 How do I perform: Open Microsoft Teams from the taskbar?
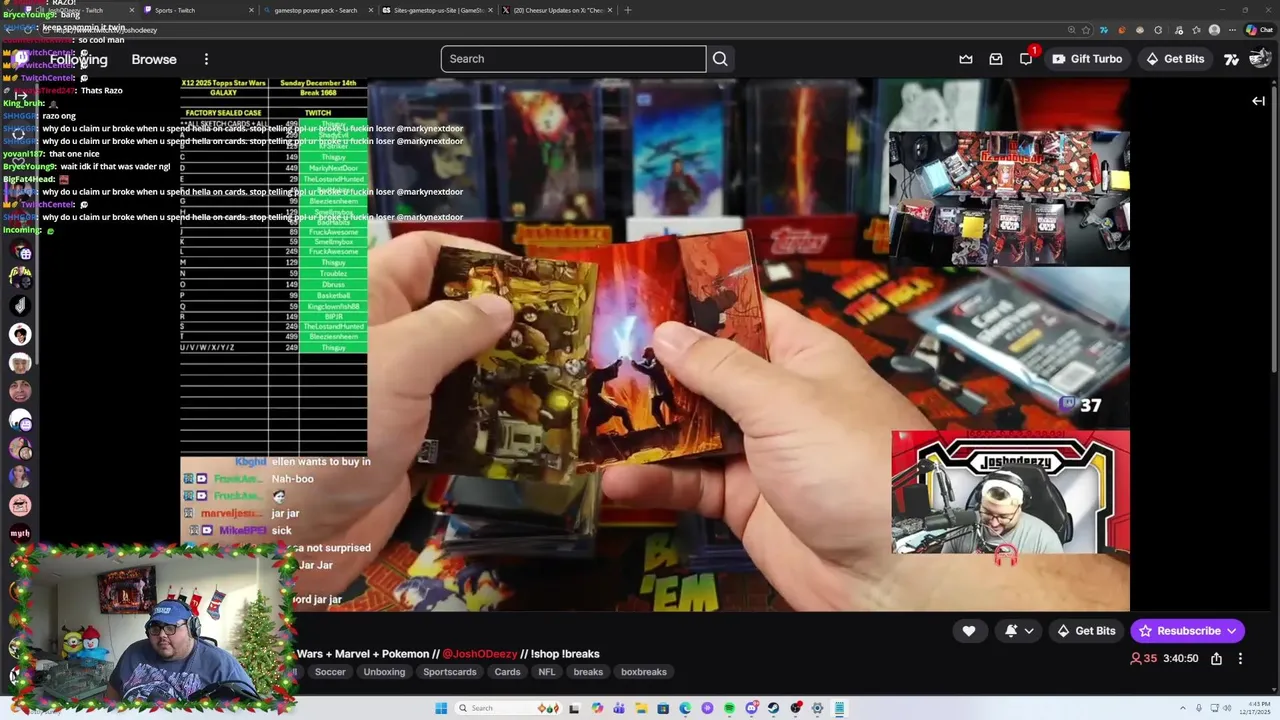(x=619, y=708)
